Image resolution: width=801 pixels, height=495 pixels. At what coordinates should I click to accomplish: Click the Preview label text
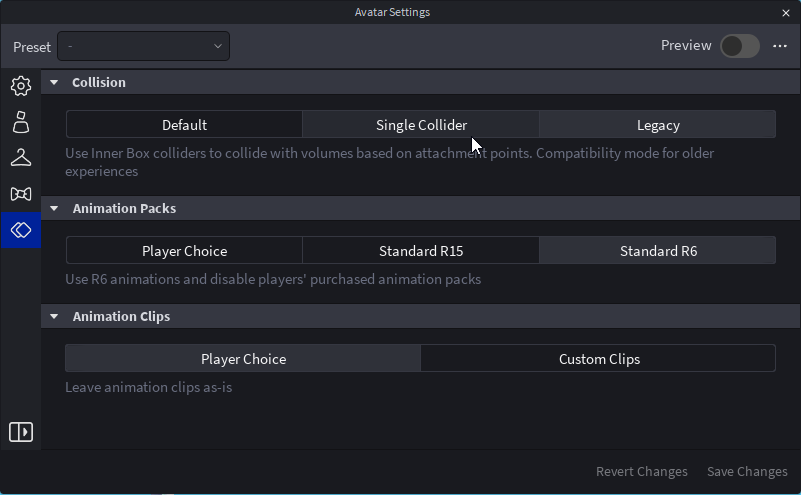tap(686, 45)
